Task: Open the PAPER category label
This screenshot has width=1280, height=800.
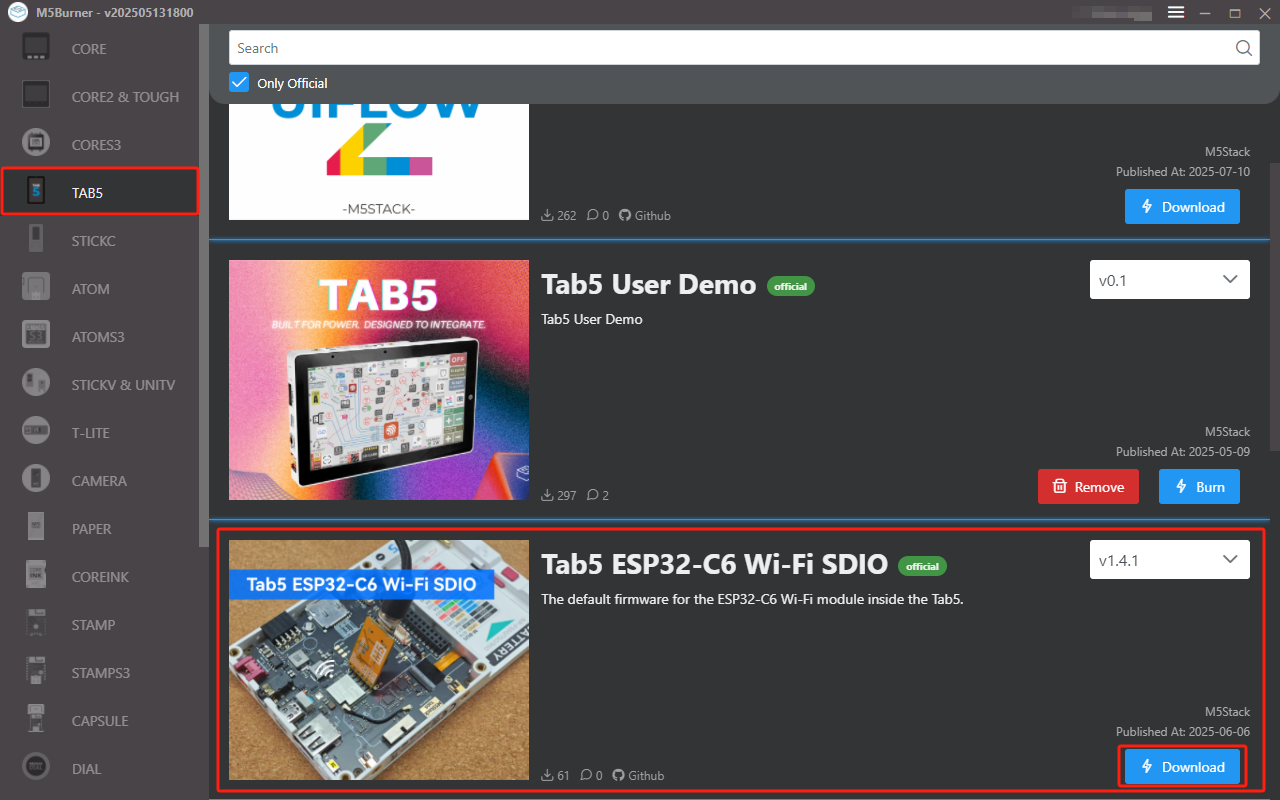Action: 91,529
